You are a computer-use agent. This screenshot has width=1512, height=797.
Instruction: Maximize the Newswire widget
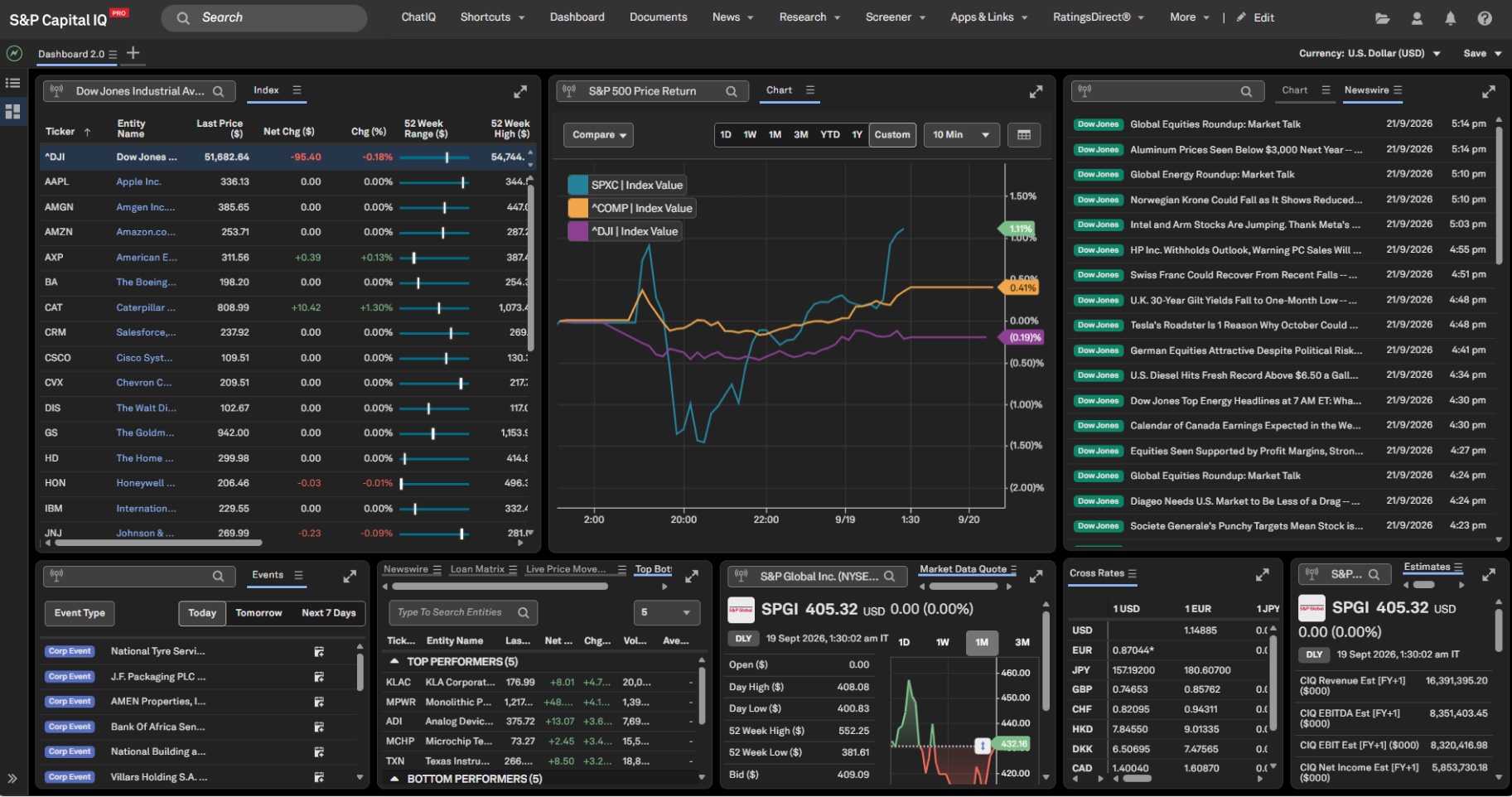(1489, 91)
